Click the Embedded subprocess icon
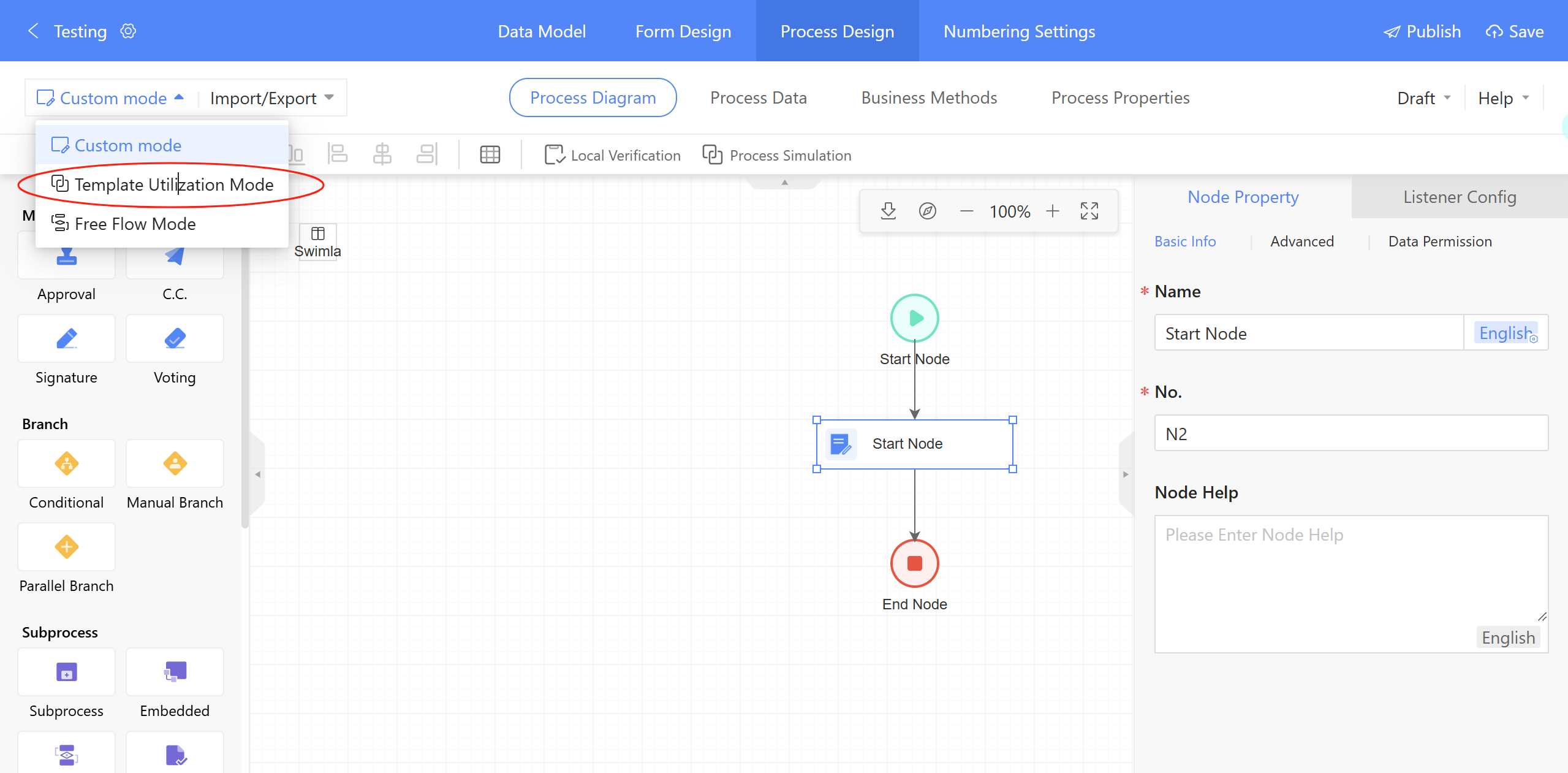1568x773 pixels. pyautogui.click(x=175, y=672)
